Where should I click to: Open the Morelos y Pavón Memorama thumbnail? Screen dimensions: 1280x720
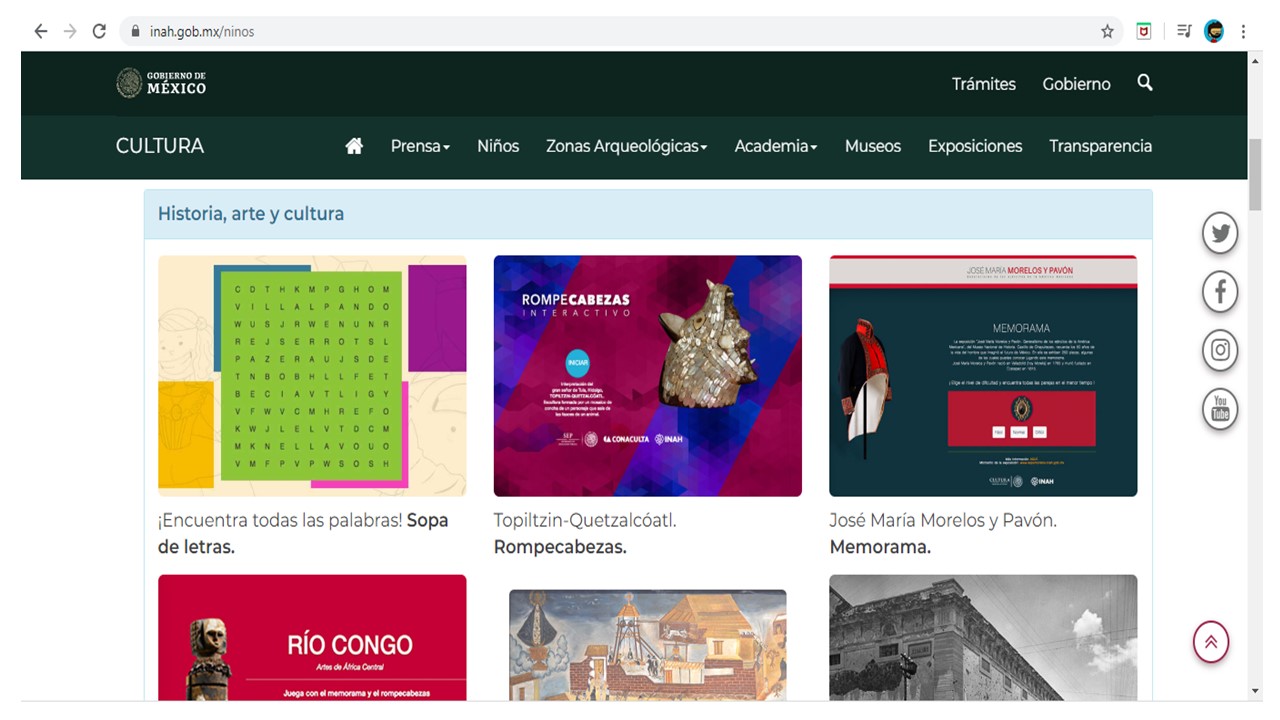[x=983, y=376]
